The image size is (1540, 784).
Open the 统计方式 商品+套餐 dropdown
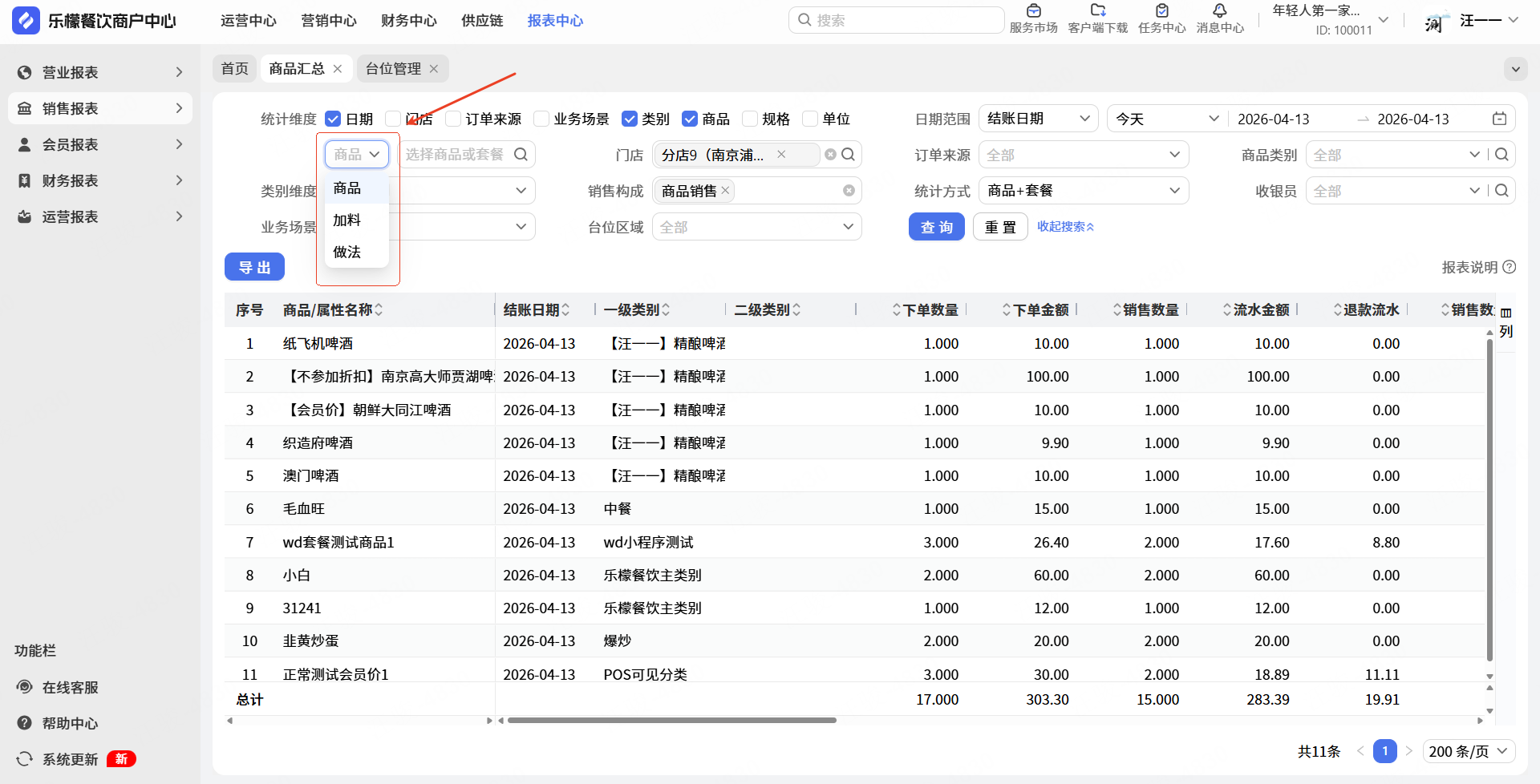1083,191
